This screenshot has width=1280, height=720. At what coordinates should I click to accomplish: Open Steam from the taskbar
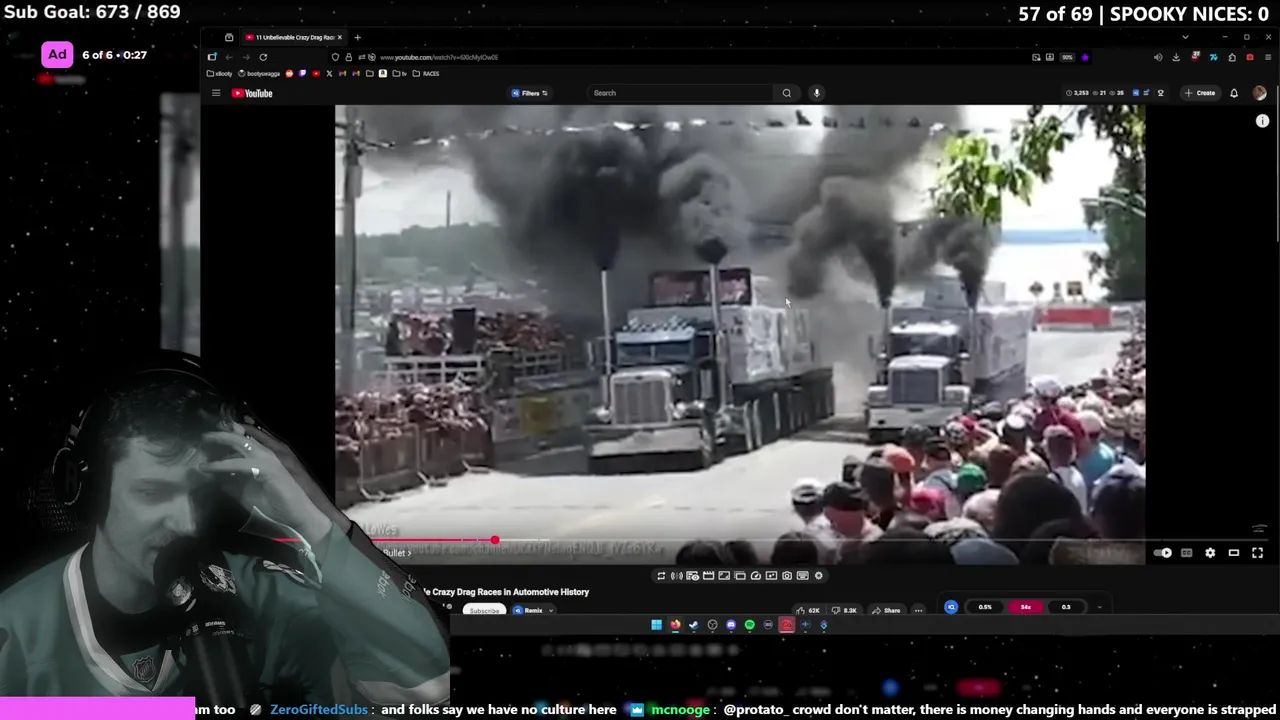(x=693, y=625)
